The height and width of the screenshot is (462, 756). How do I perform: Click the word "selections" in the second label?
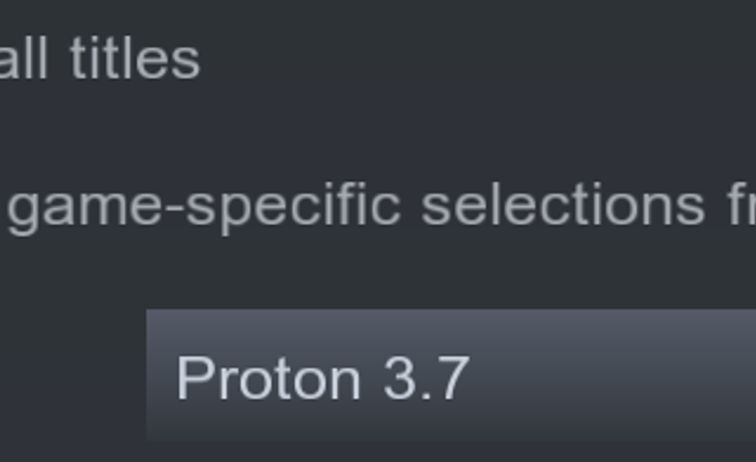[562, 205]
